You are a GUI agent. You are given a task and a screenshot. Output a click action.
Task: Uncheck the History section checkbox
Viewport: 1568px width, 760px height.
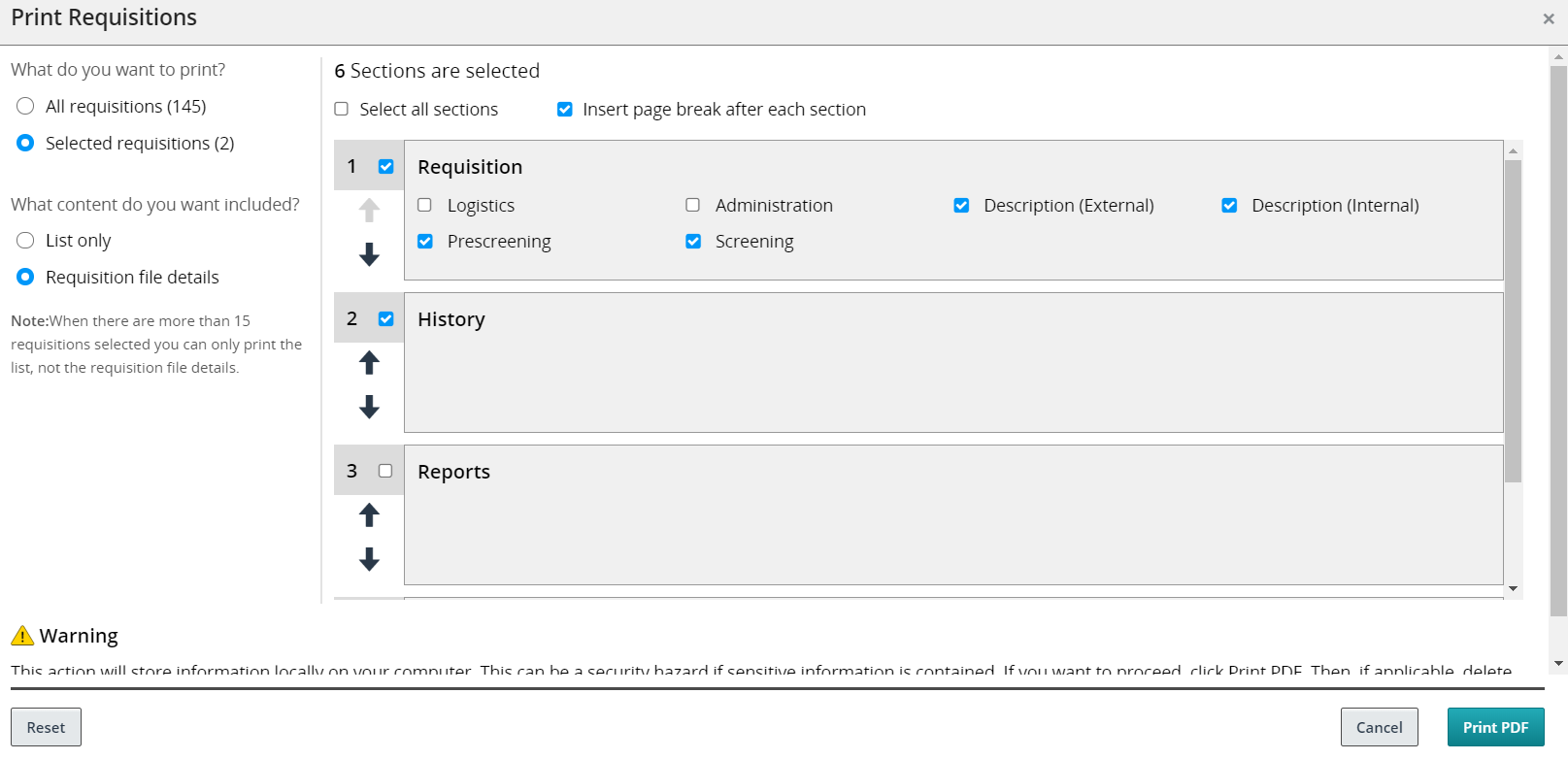(386, 318)
